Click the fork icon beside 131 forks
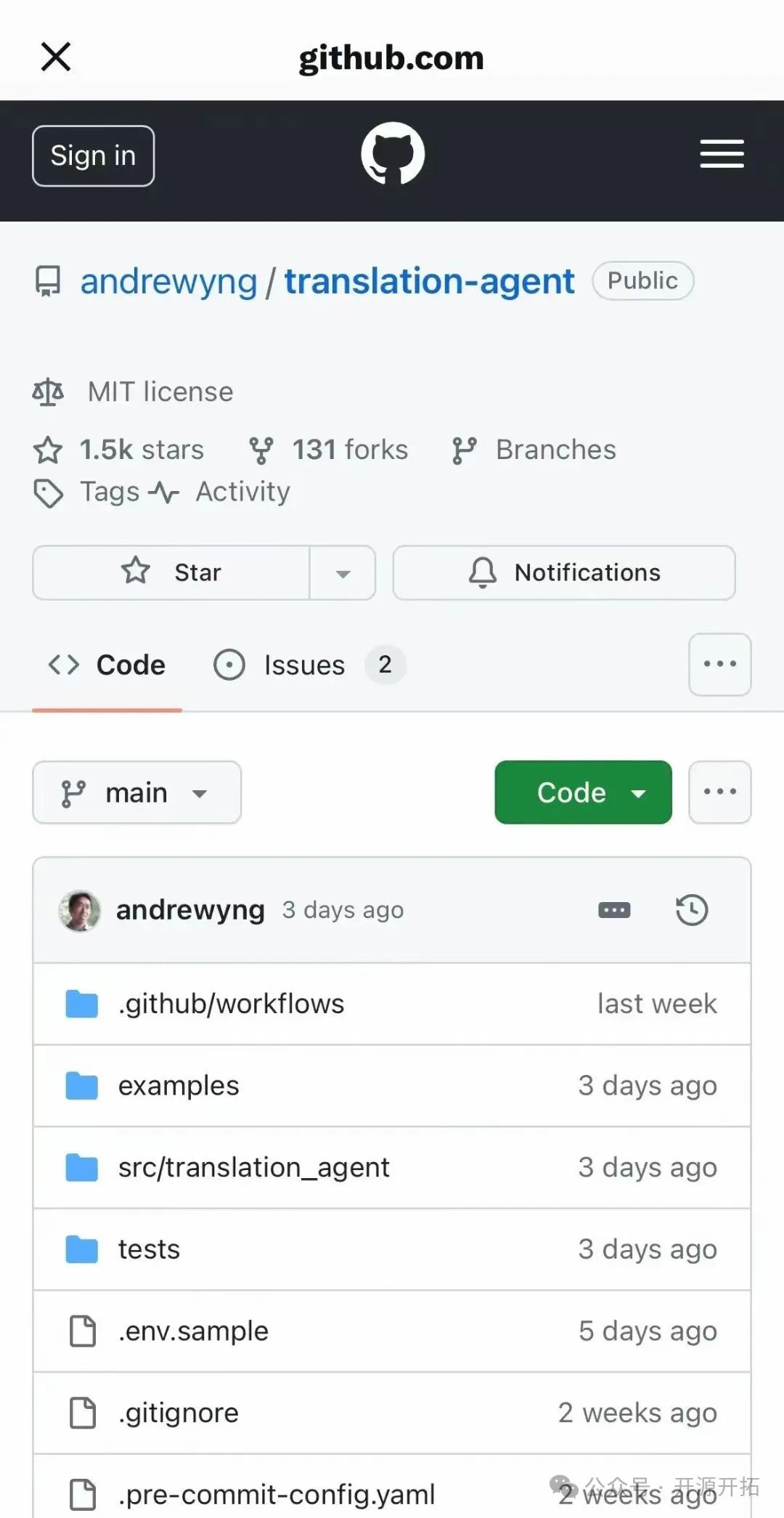 tap(261, 450)
